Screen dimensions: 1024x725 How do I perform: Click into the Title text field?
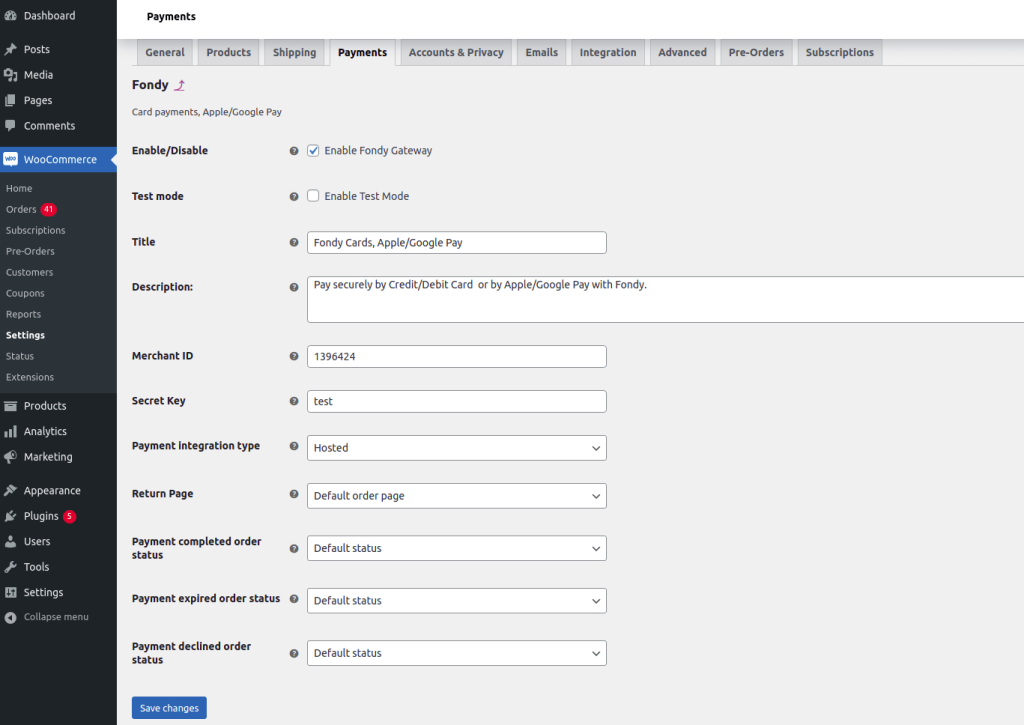pyautogui.click(x=456, y=242)
